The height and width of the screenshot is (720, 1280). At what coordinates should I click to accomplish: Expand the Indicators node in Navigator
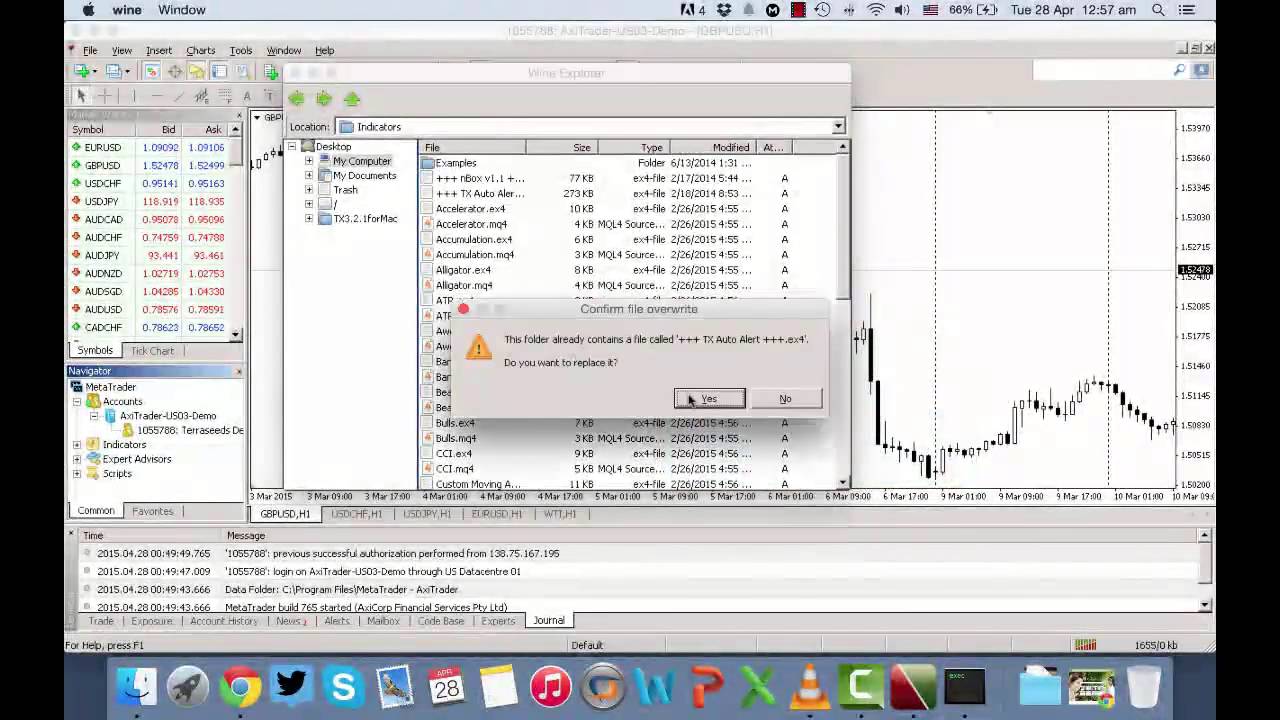pyautogui.click(x=77, y=445)
